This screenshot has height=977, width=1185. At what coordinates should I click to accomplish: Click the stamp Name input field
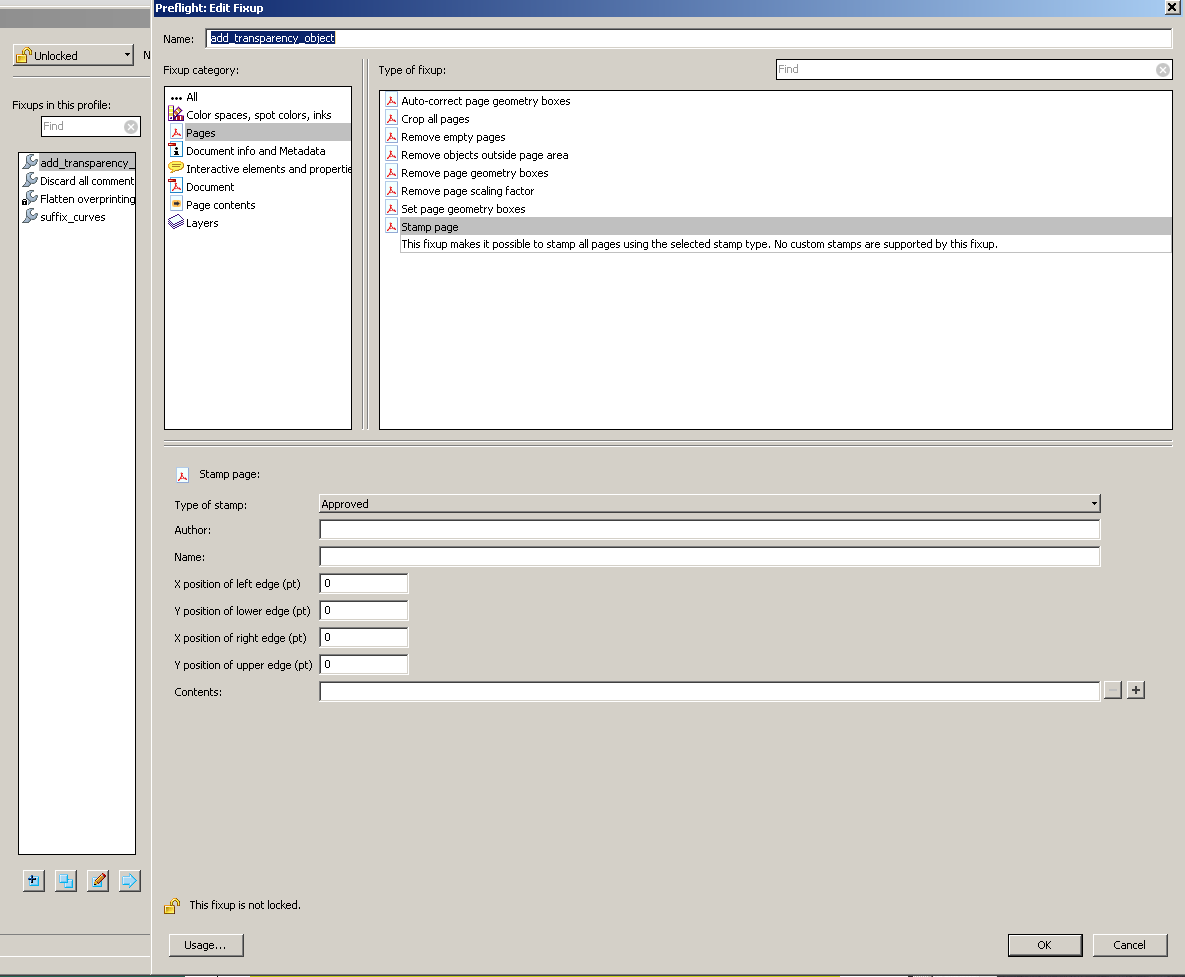click(710, 557)
